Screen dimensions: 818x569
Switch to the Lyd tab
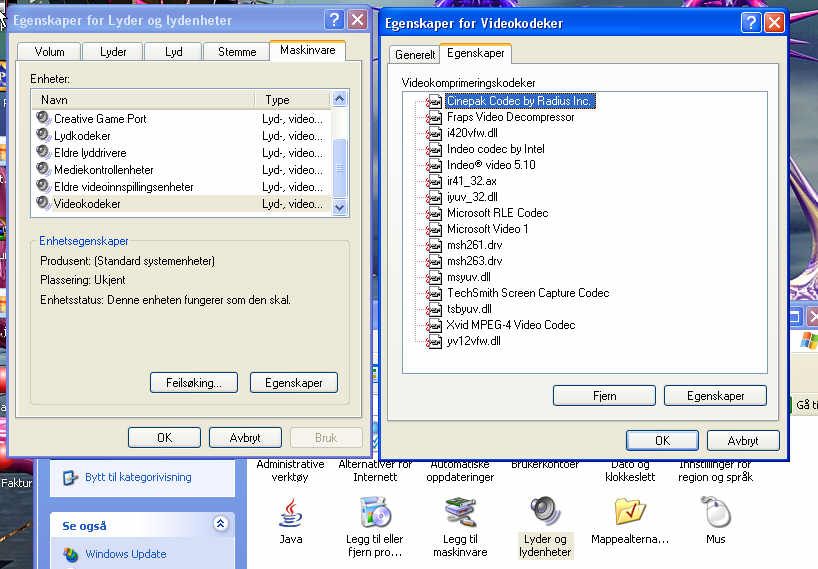pos(174,52)
